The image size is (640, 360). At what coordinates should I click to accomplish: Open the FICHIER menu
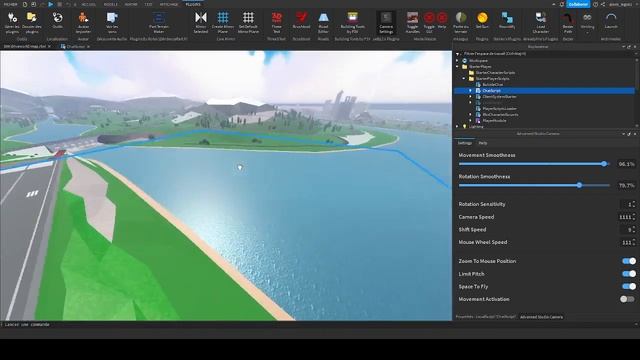pos(10,4)
